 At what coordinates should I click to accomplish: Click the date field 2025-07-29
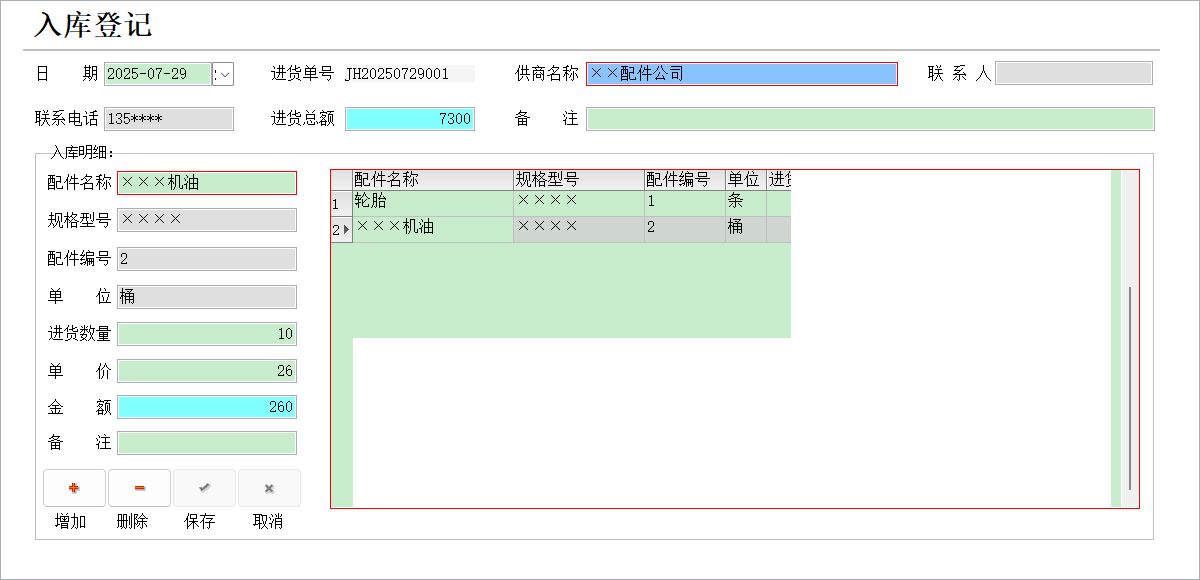click(x=158, y=74)
